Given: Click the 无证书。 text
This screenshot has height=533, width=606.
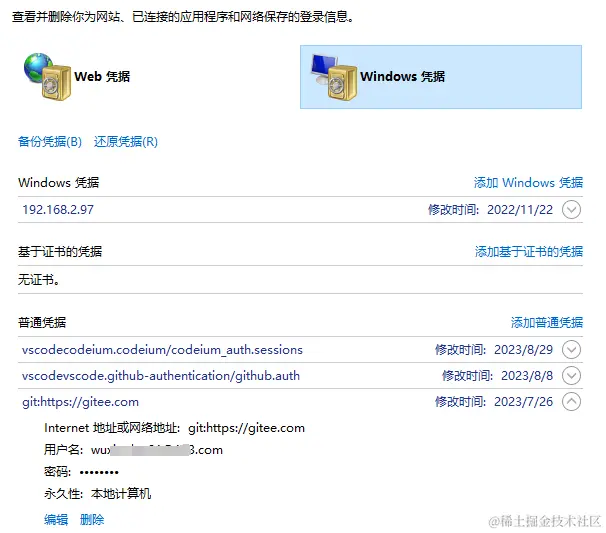Looking at the screenshot, I should [39, 279].
